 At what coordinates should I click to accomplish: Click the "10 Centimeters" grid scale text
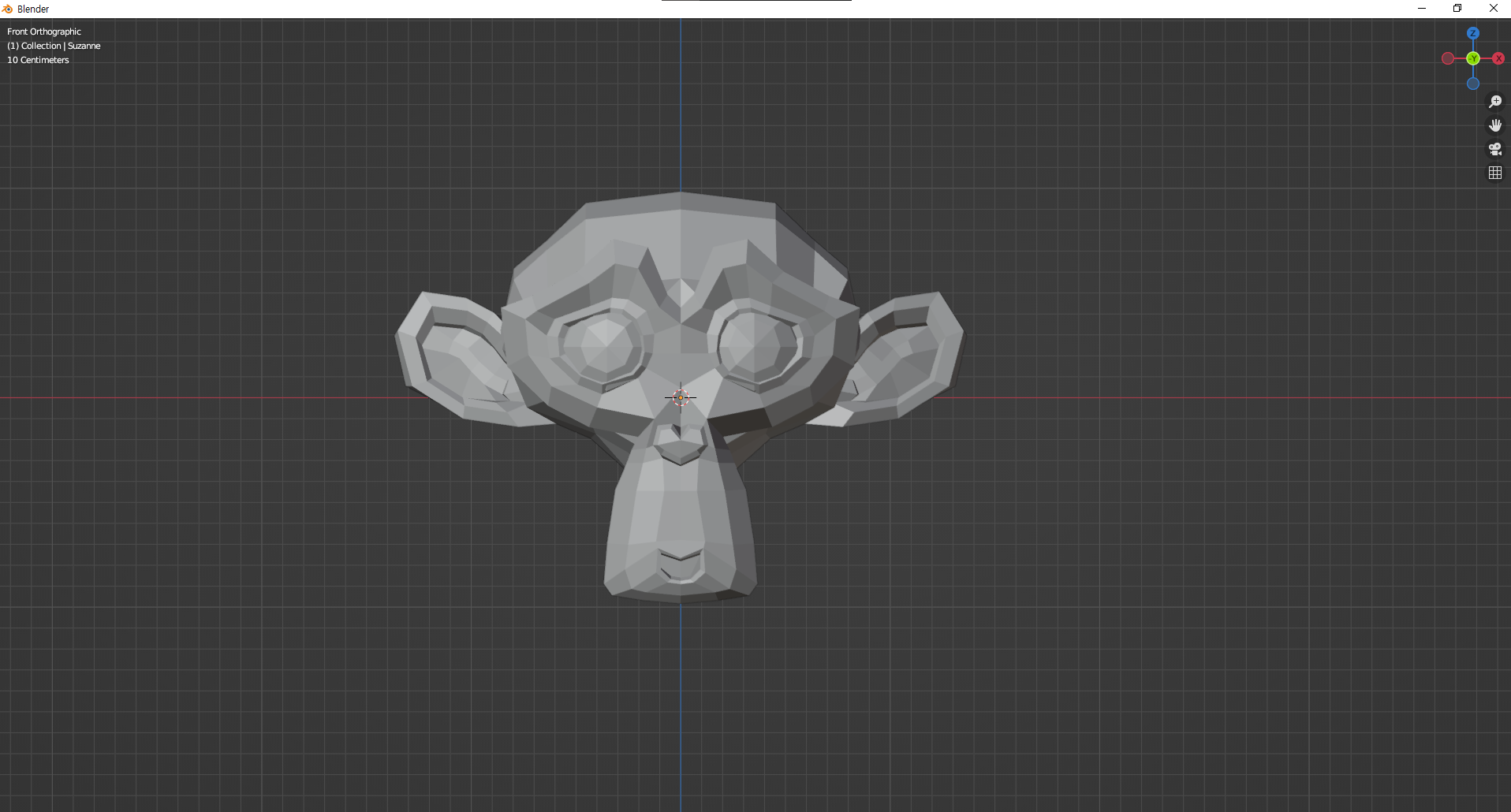pos(38,60)
